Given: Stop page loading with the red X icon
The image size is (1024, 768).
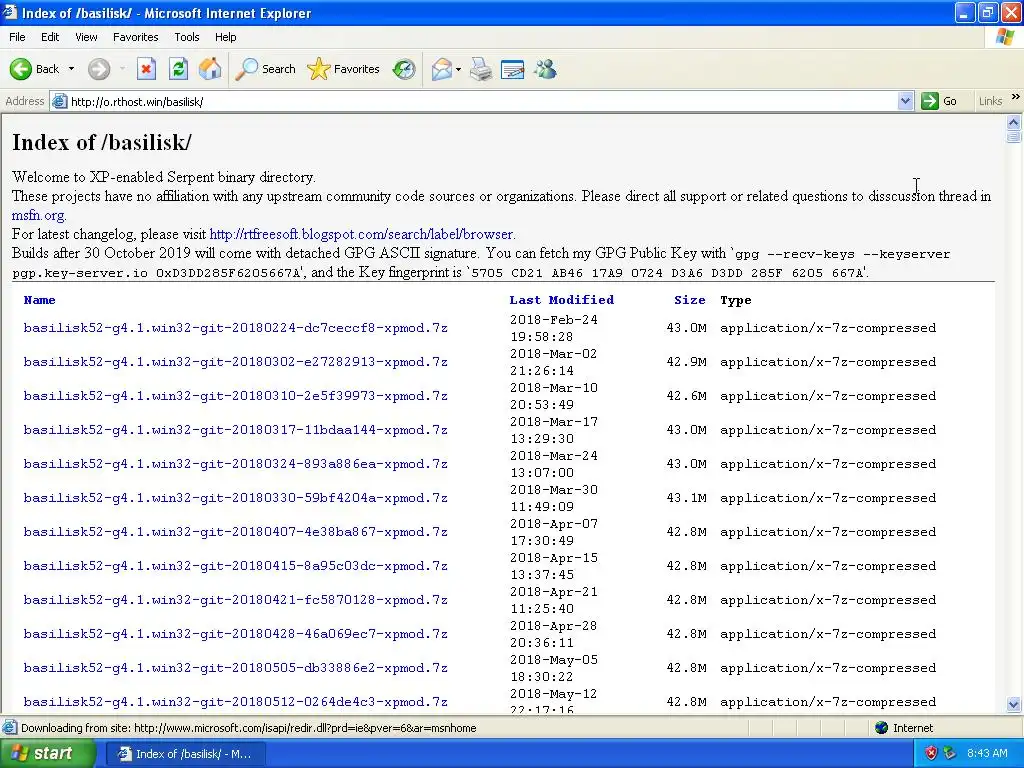Looking at the screenshot, I should tap(146, 69).
